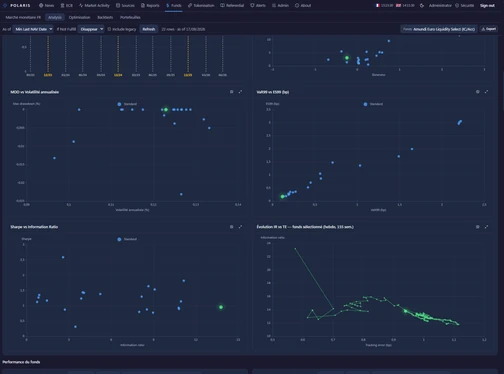Image resolution: width=504 pixels, height=374 pixels.
Task: Switch to the Backtests tab
Action: click(x=105, y=17)
